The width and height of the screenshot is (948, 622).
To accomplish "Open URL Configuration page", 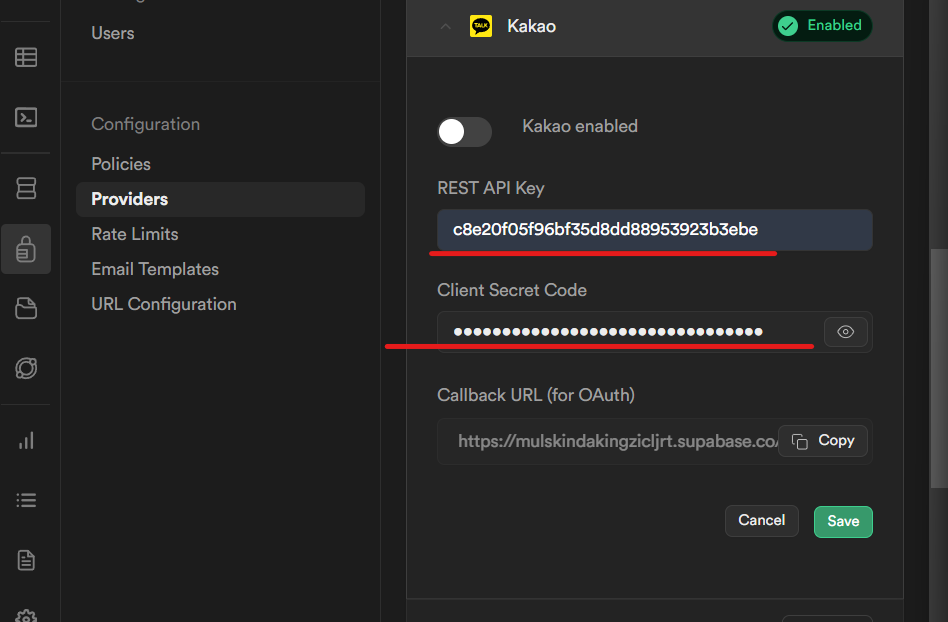I will click(164, 304).
